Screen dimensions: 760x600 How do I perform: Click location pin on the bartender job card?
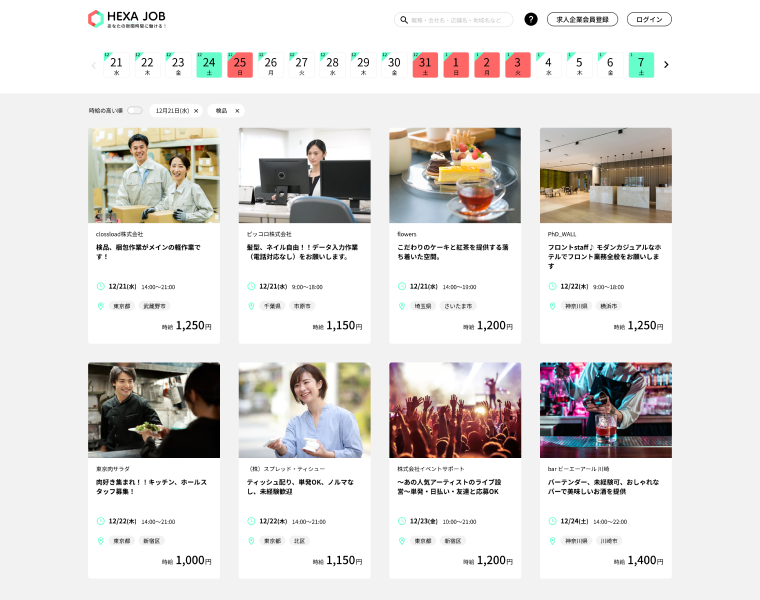(552, 541)
